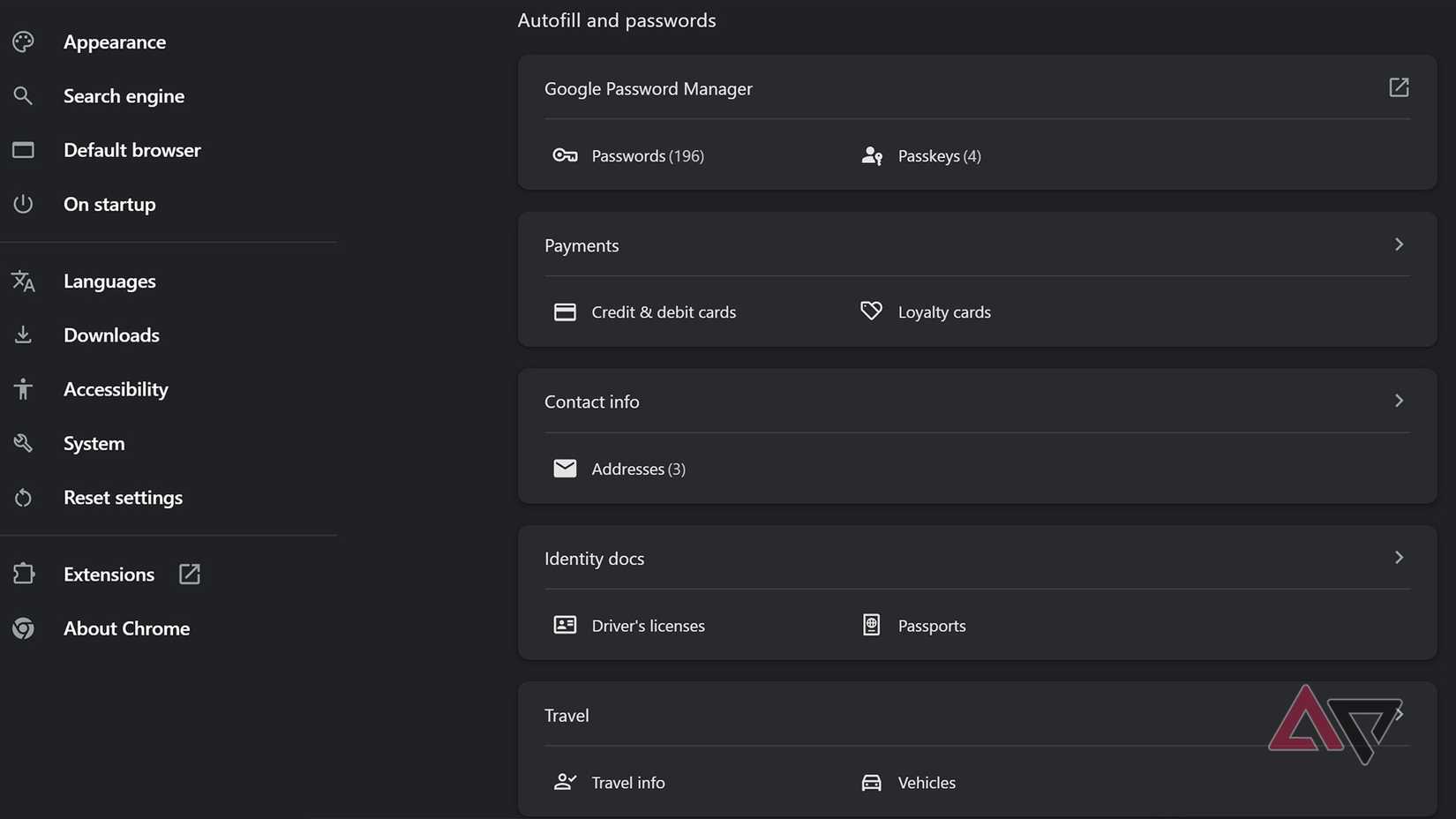
Task: Click the Languages translate icon
Action: (24, 281)
